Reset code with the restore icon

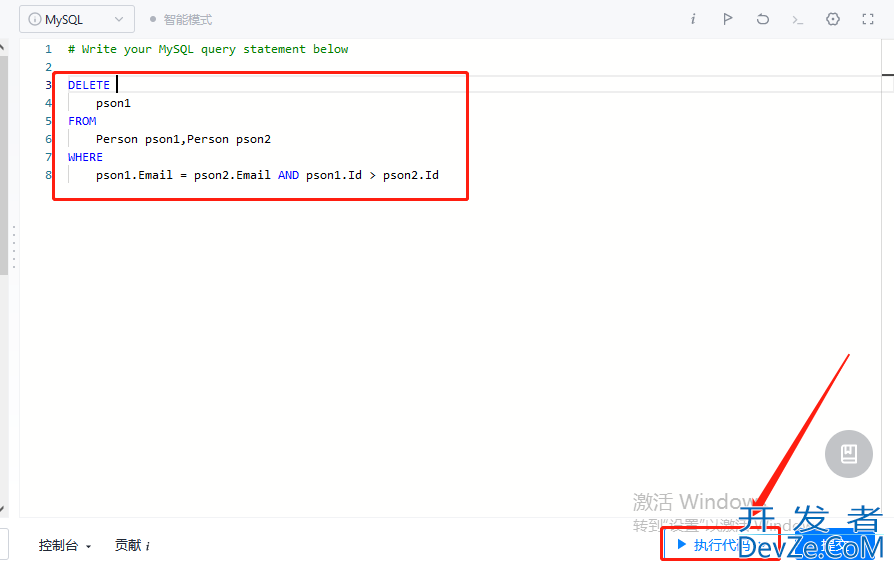pyautogui.click(x=763, y=19)
